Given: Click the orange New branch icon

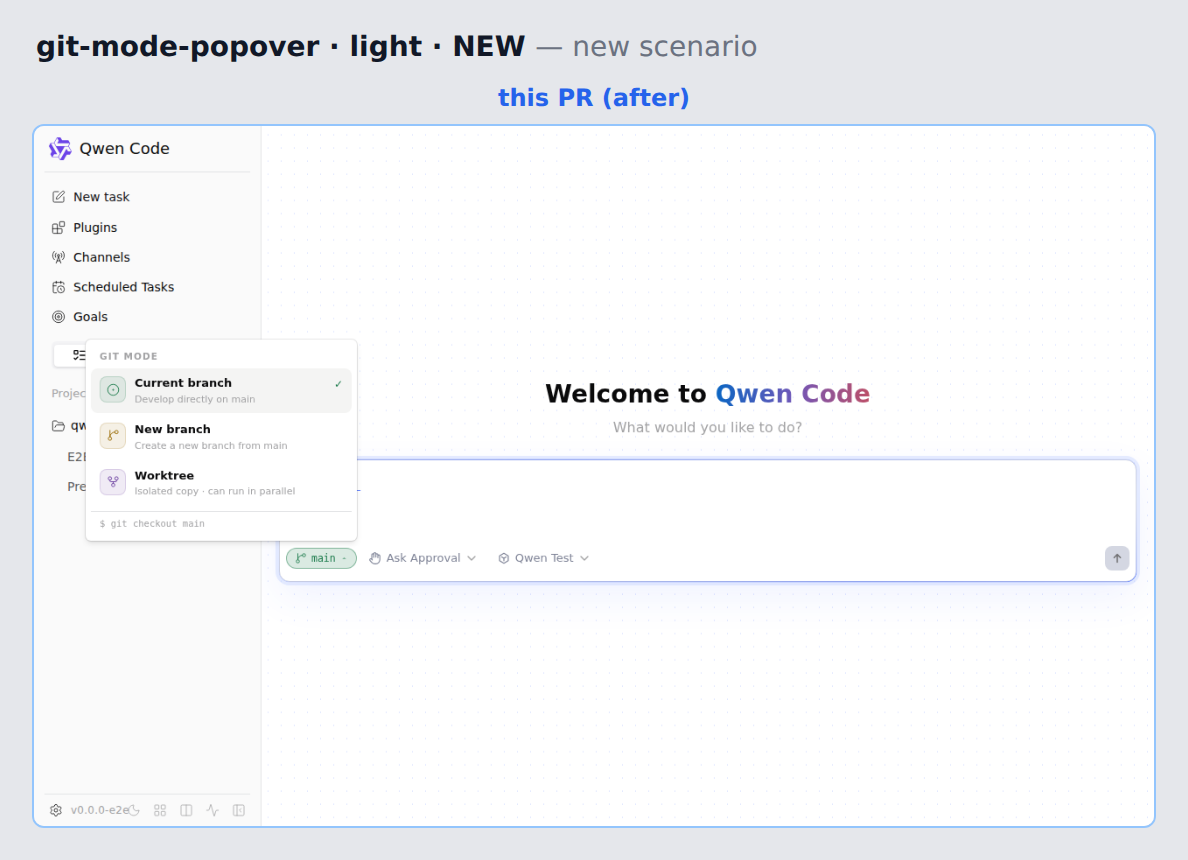Looking at the screenshot, I should click(x=113, y=436).
